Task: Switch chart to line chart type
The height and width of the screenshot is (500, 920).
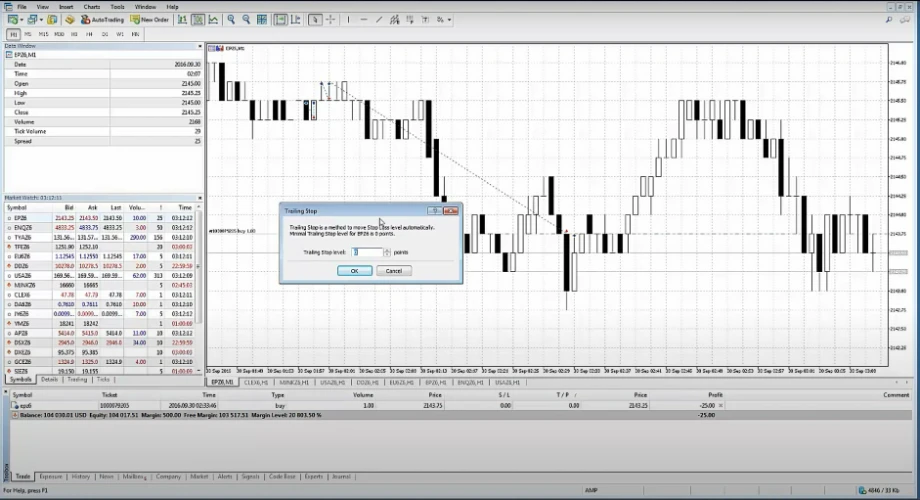Action: click(213, 19)
